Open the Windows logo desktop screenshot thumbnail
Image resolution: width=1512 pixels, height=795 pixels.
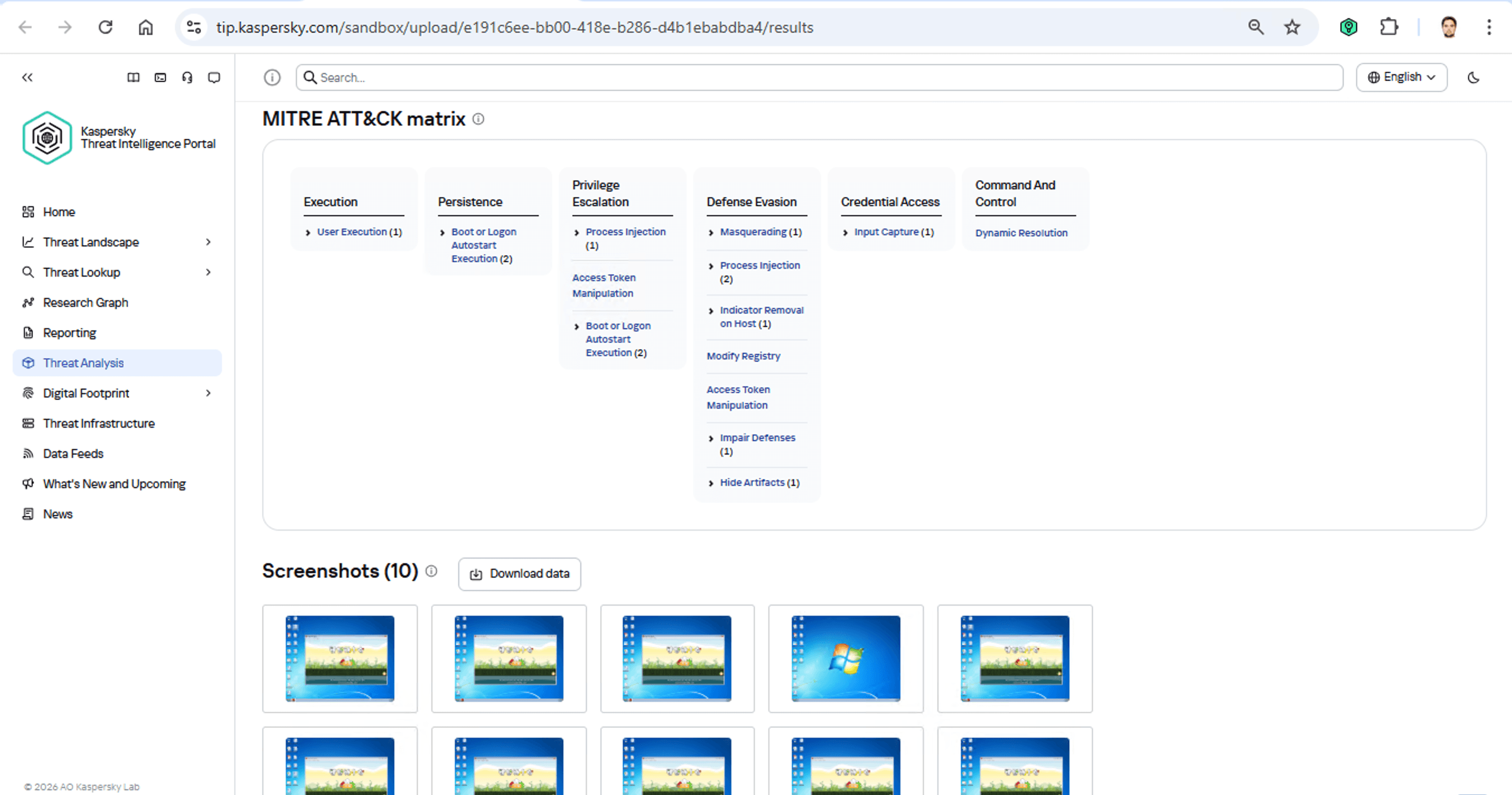[845, 658]
